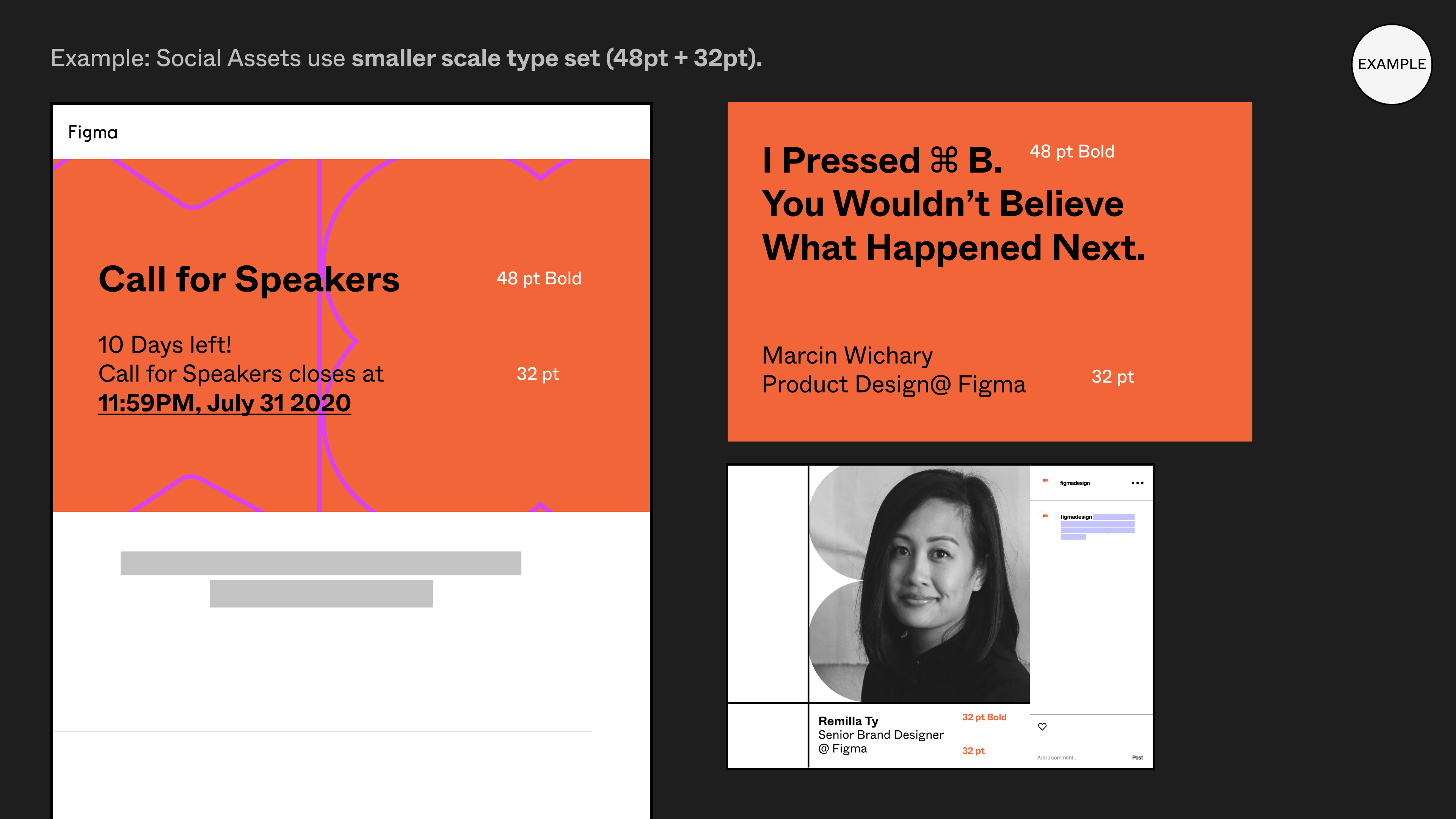The width and height of the screenshot is (1456, 819).
Task: Click the round EXAMPLE badge
Action: pyautogui.click(x=1391, y=64)
